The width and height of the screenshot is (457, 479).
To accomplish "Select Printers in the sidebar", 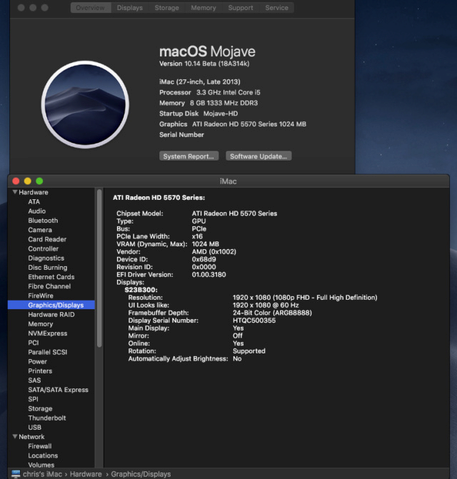I will click(x=40, y=371).
